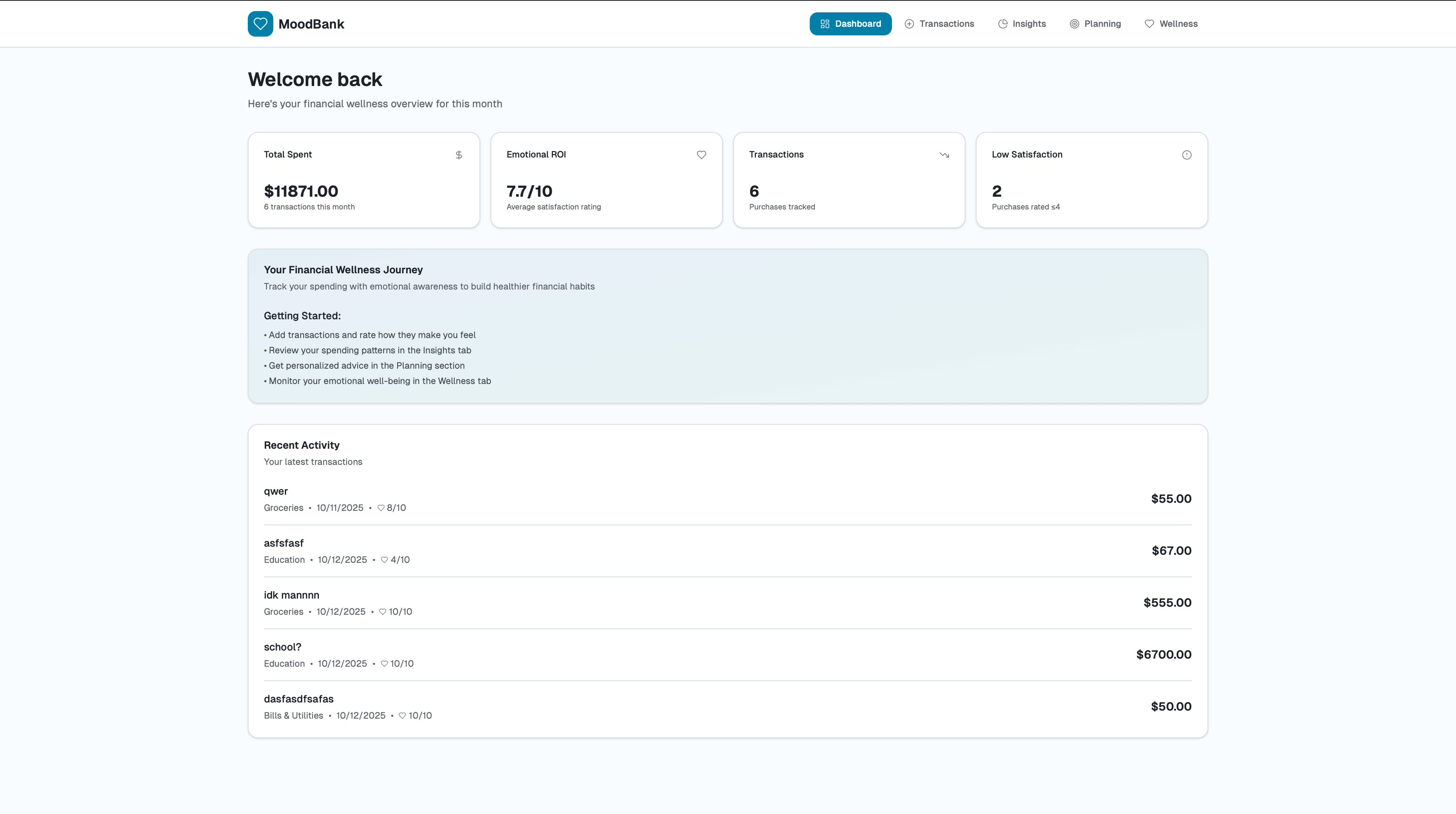The height and width of the screenshot is (814, 1456).
Task: Navigate to the Wellness tab
Action: point(1171,24)
